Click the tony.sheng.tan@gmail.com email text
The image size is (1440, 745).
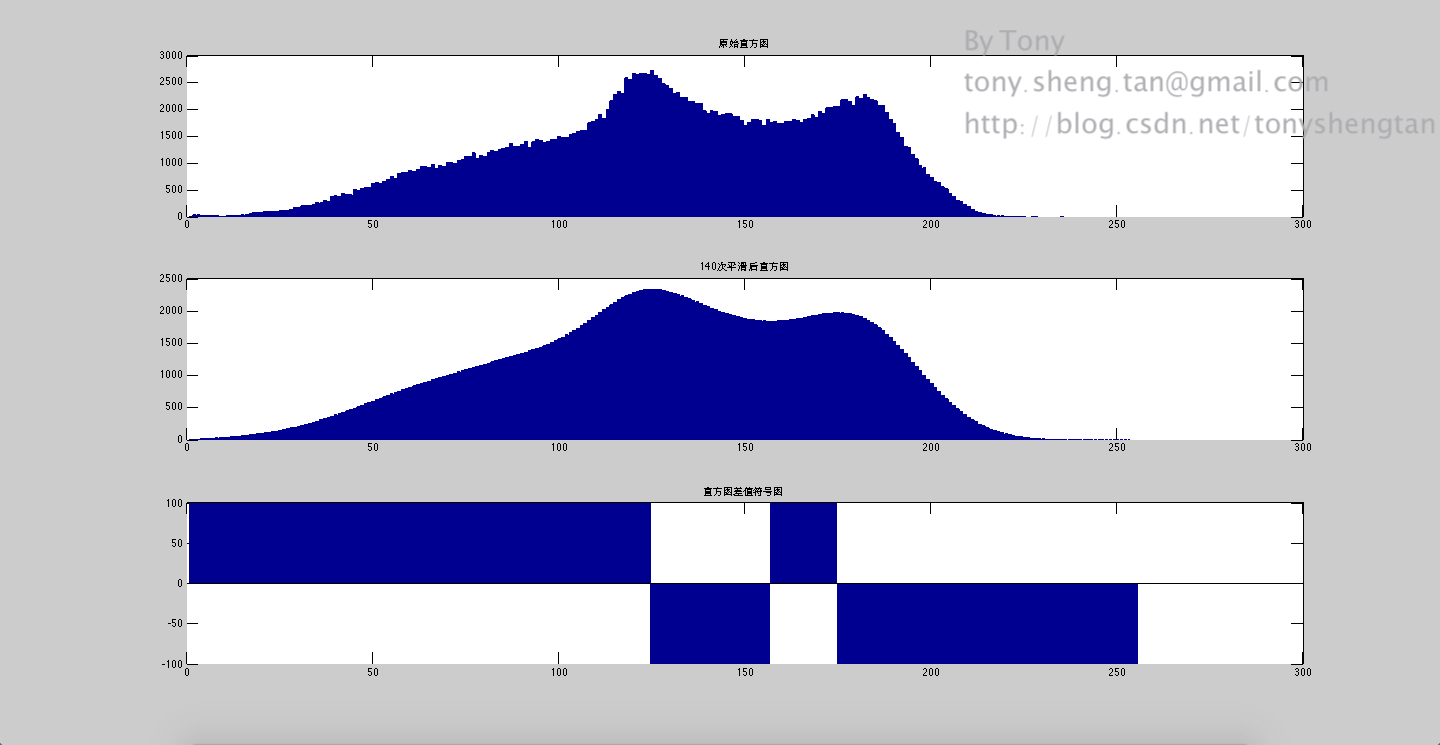click(1146, 83)
